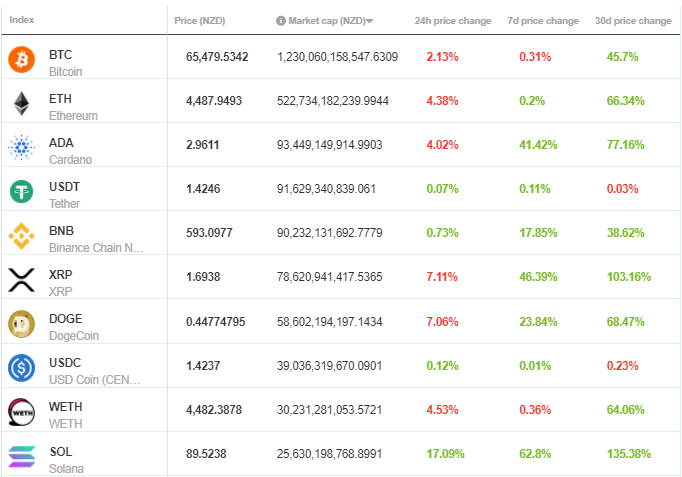Image resolution: width=682 pixels, height=477 pixels.
Task: Sort by 30d price change header
Action: [x=633, y=20]
